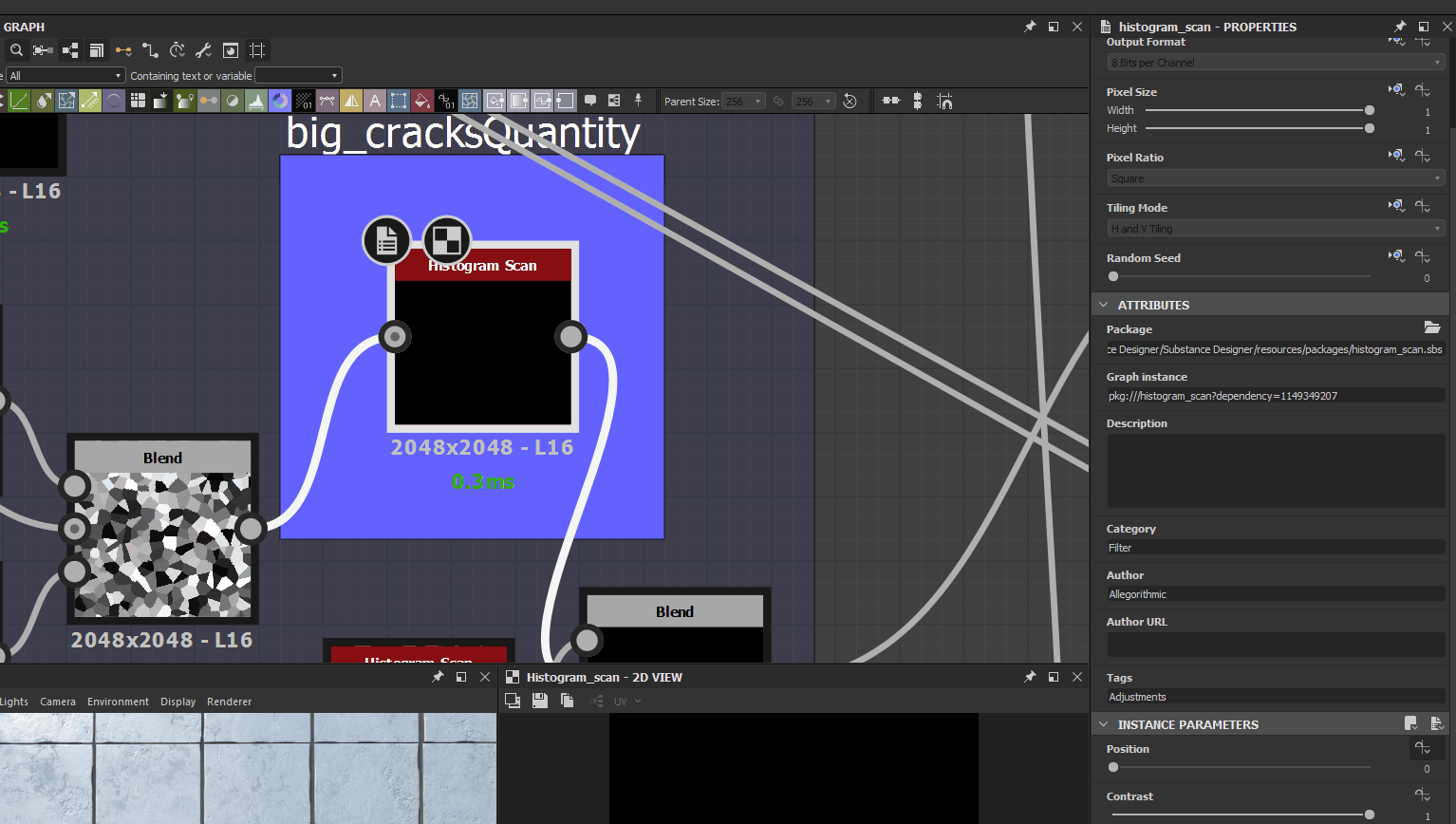Screen dimensions: 1456x824
Task: Click into the Description text box
Action: point(1276,471)
